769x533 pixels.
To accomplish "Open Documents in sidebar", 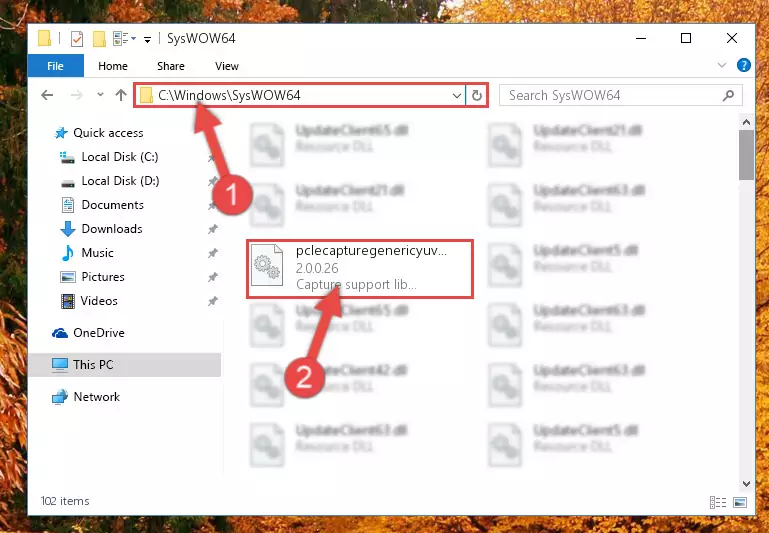I will point(112,205).
